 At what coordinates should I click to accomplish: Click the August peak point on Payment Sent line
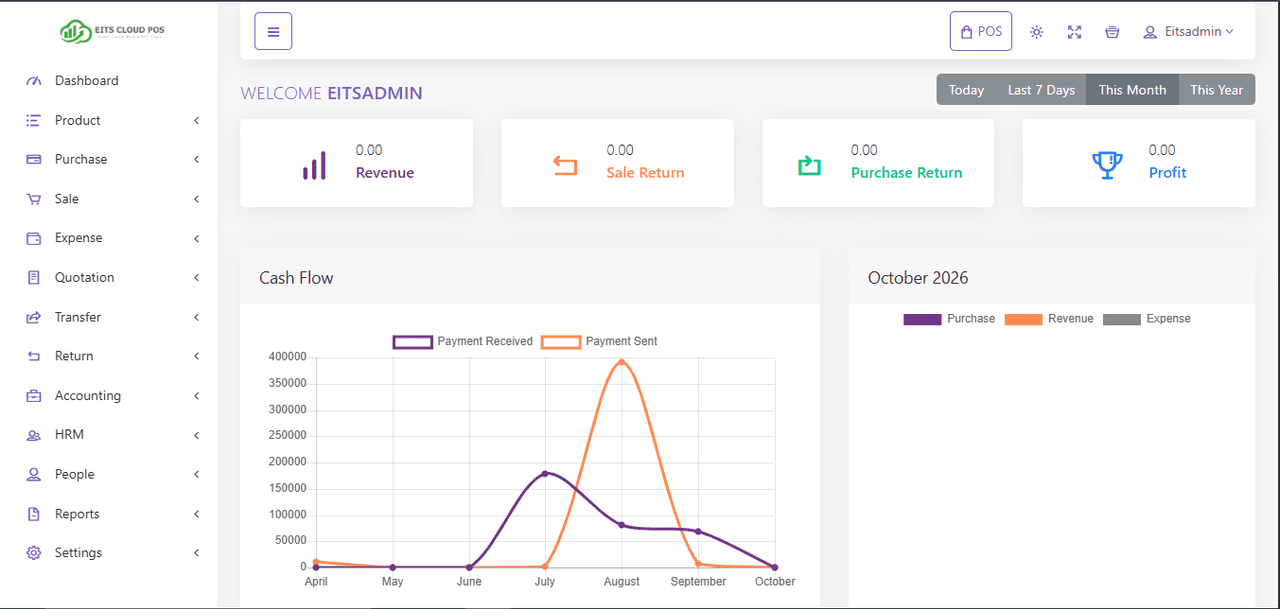tap(622, 362)
